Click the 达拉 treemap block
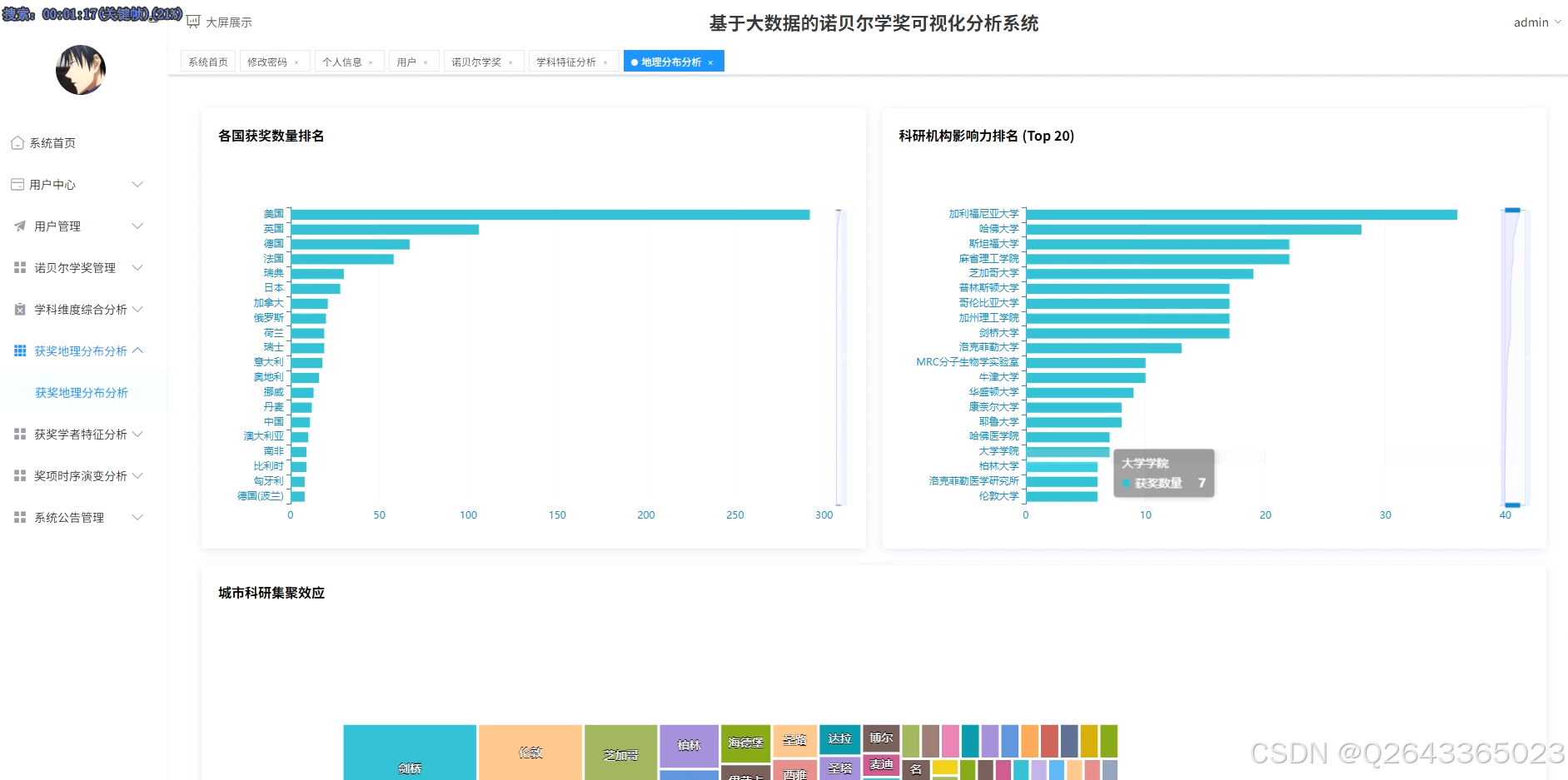This screenshot has height=780, width=1568. [839, 739]
